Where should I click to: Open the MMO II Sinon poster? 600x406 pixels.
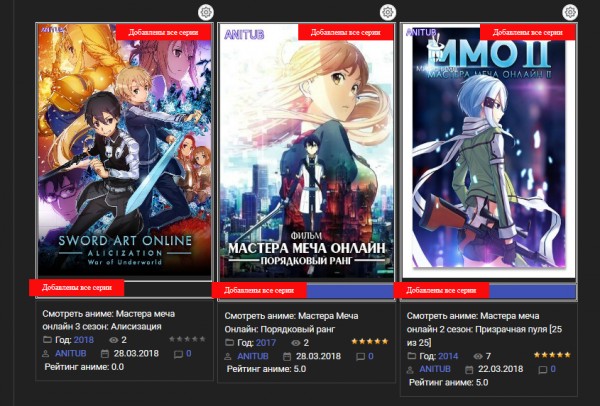pyautogui.click(x=489, y=151)
